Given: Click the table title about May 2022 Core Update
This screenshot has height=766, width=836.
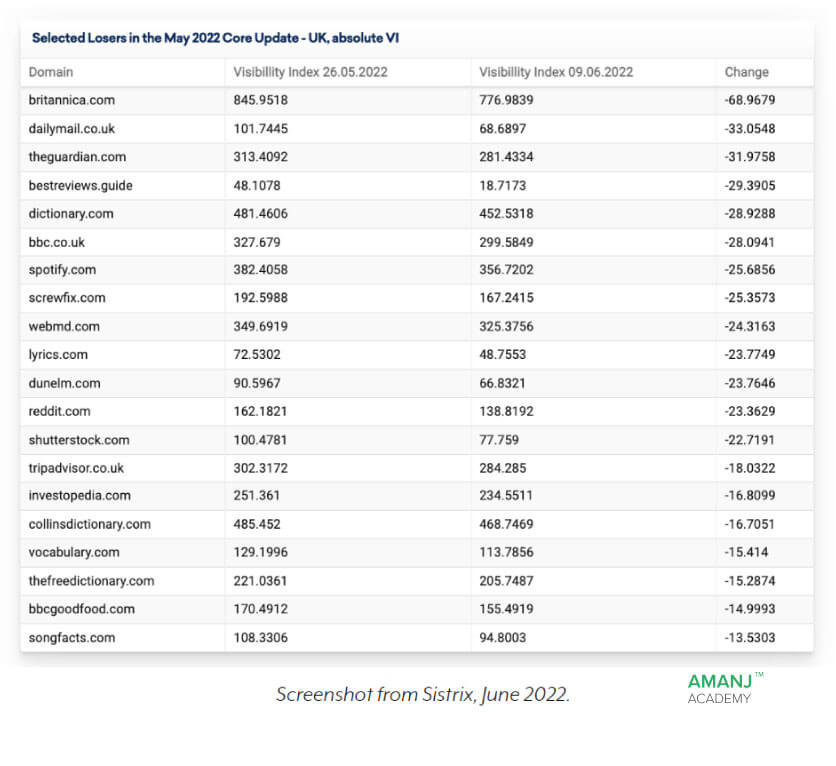Looking at the screenshot, I should point(215,38).
